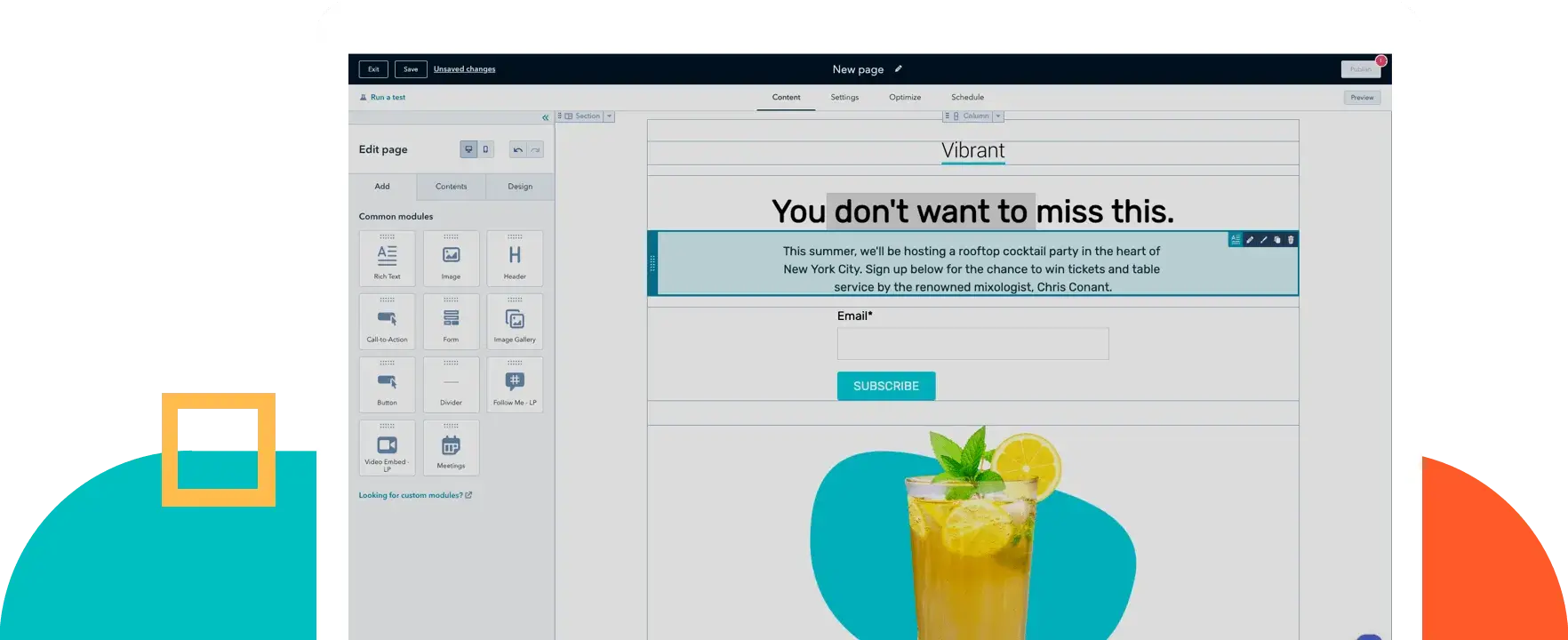Add the Call-to-Action module

click(x=387, y=321)
